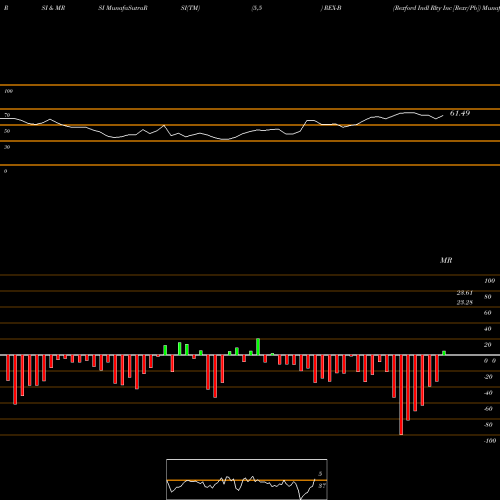Click the 'REXB' ticker text in header
500x500 pixels.
pyautogui.click(x=332, y=8)
